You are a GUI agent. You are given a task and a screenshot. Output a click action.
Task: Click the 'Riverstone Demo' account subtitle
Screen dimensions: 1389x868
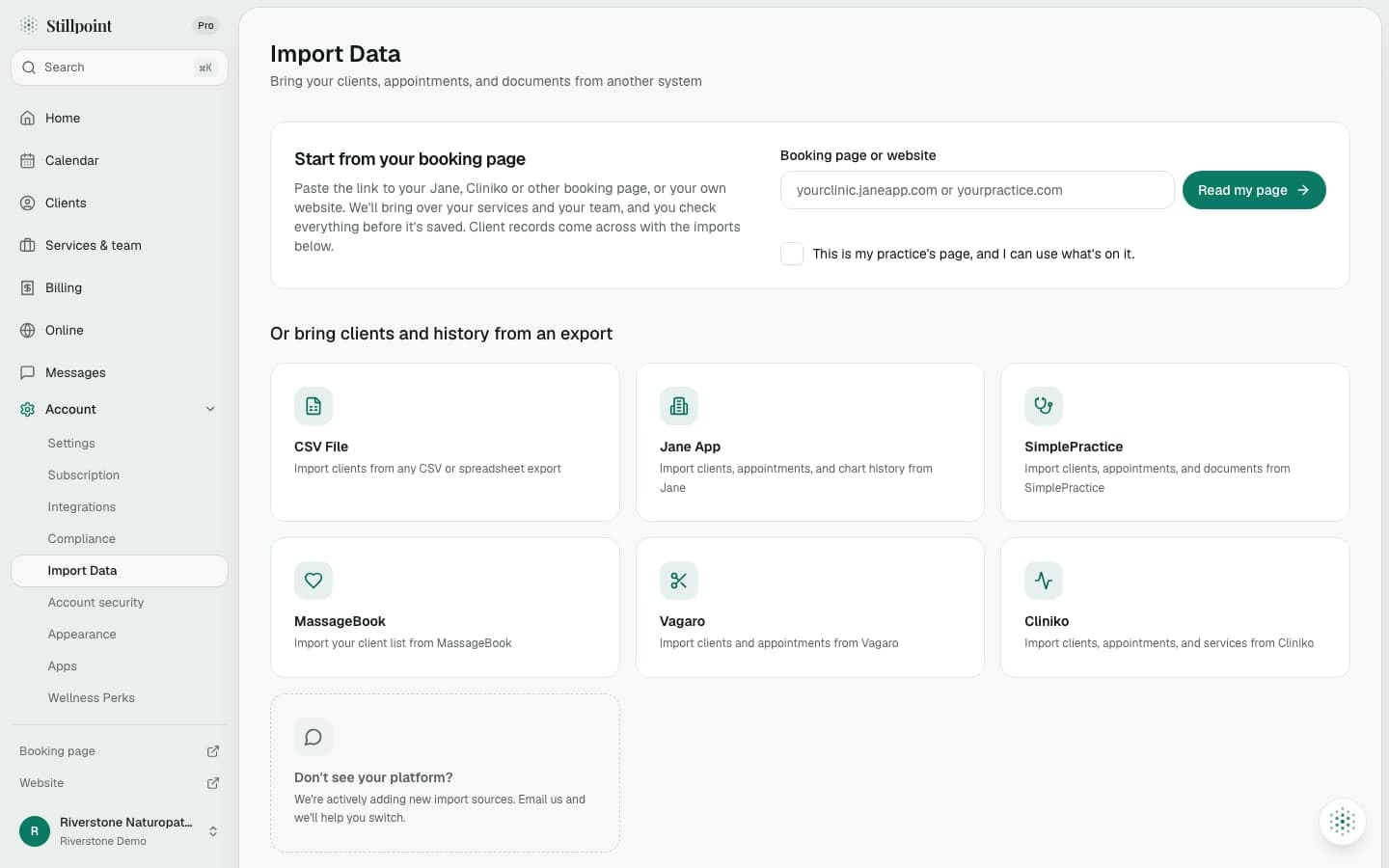tap(103, 841)
